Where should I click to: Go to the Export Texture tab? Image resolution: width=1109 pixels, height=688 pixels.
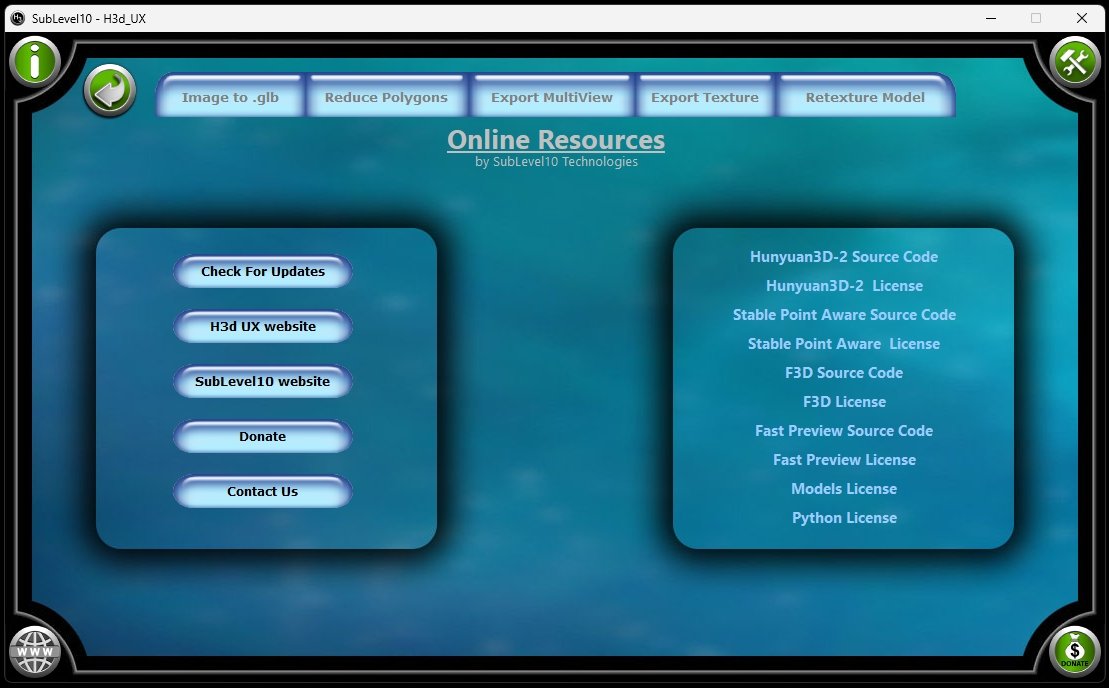pyautogui.click(x=705, y=98)
